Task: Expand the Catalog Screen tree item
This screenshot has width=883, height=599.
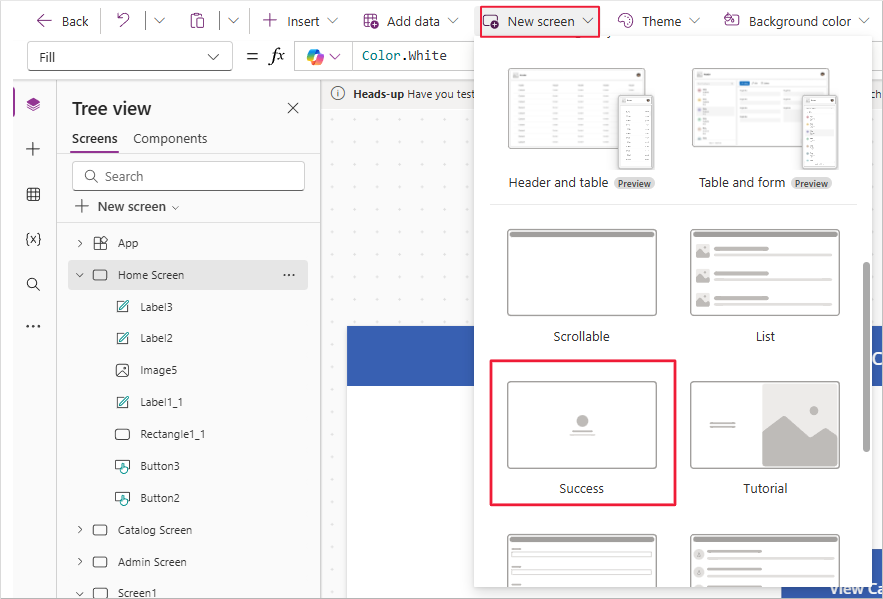Action: coord(79,529)
